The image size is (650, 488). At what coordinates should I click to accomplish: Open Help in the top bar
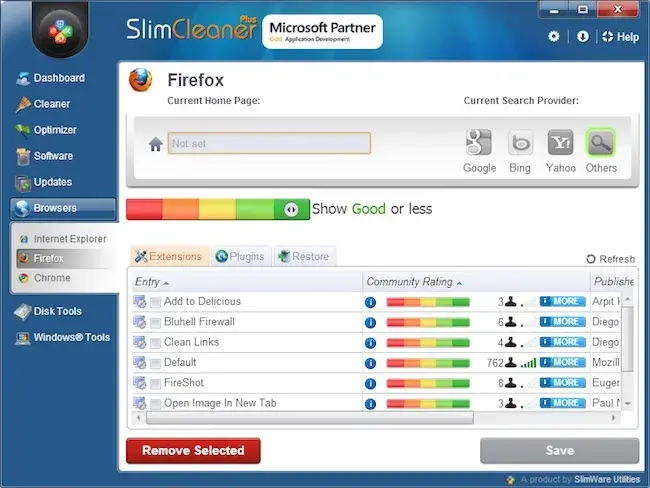click(621, 37)
